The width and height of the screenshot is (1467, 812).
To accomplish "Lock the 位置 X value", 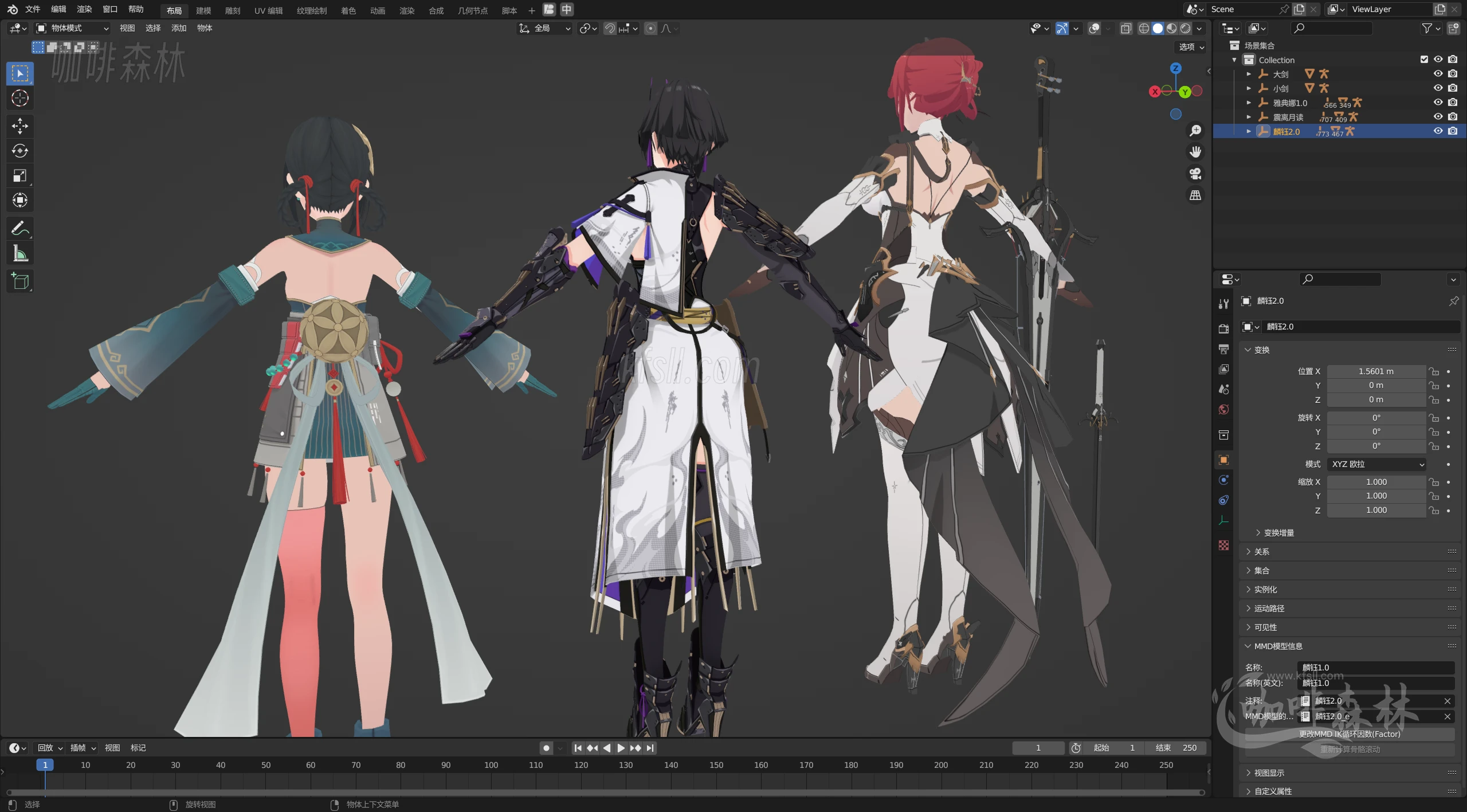I will click(1434, 371).
